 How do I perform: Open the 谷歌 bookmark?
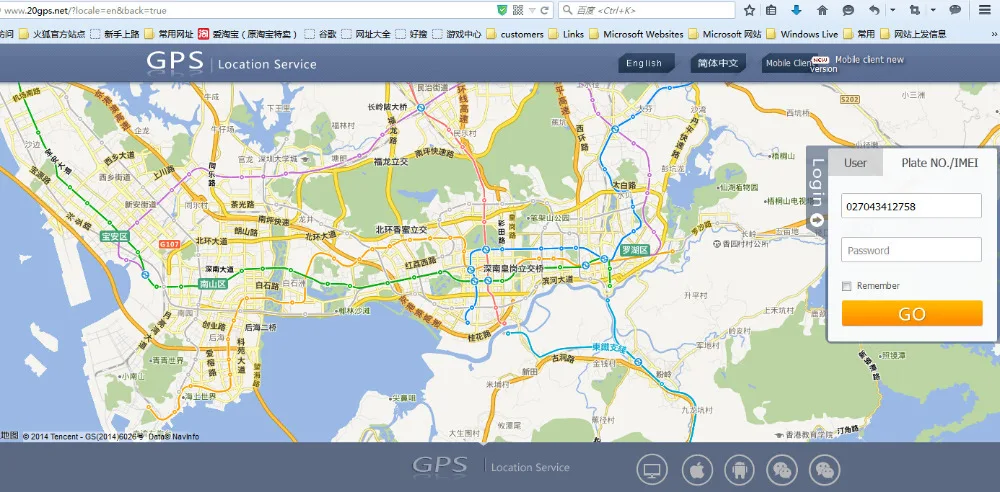320,34
